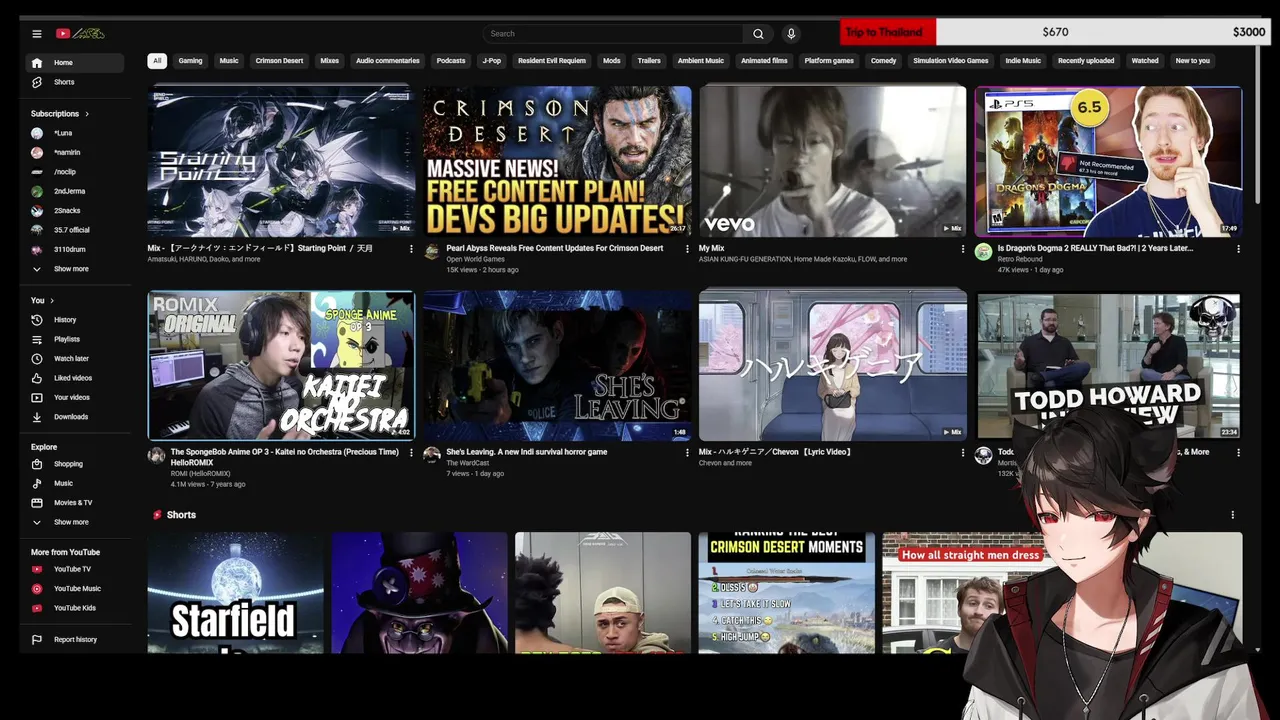The image size is (1280, 720).
Task: Click into the Search input field
Action: click(x=613, y=33)
